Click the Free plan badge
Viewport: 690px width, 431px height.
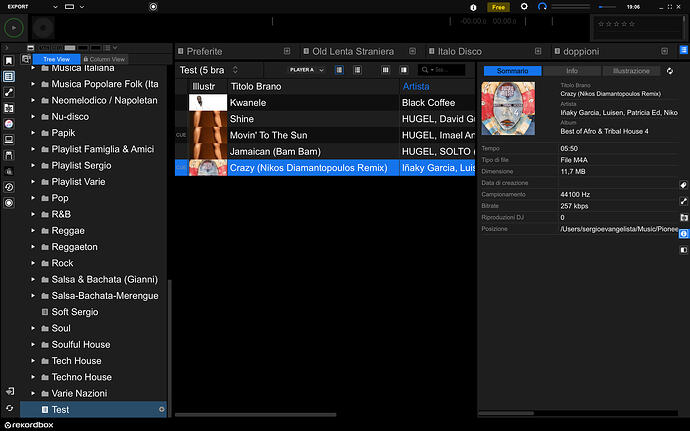498,7
